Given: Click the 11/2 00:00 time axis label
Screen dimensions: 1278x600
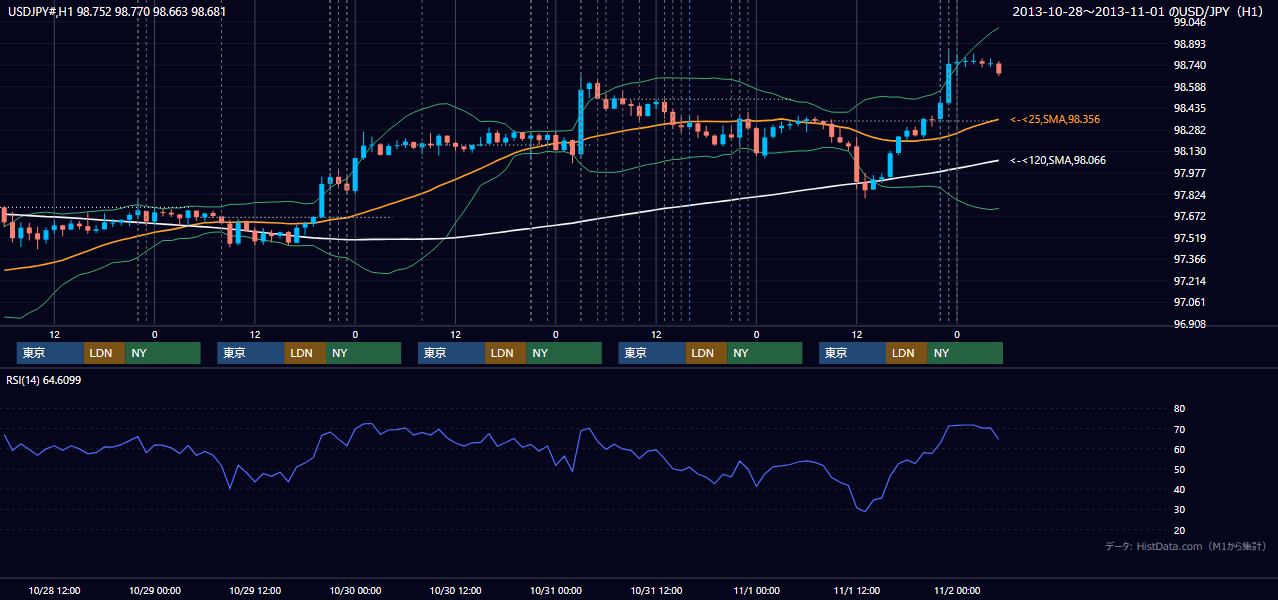Looking at the screenshot, I should 956,590.
